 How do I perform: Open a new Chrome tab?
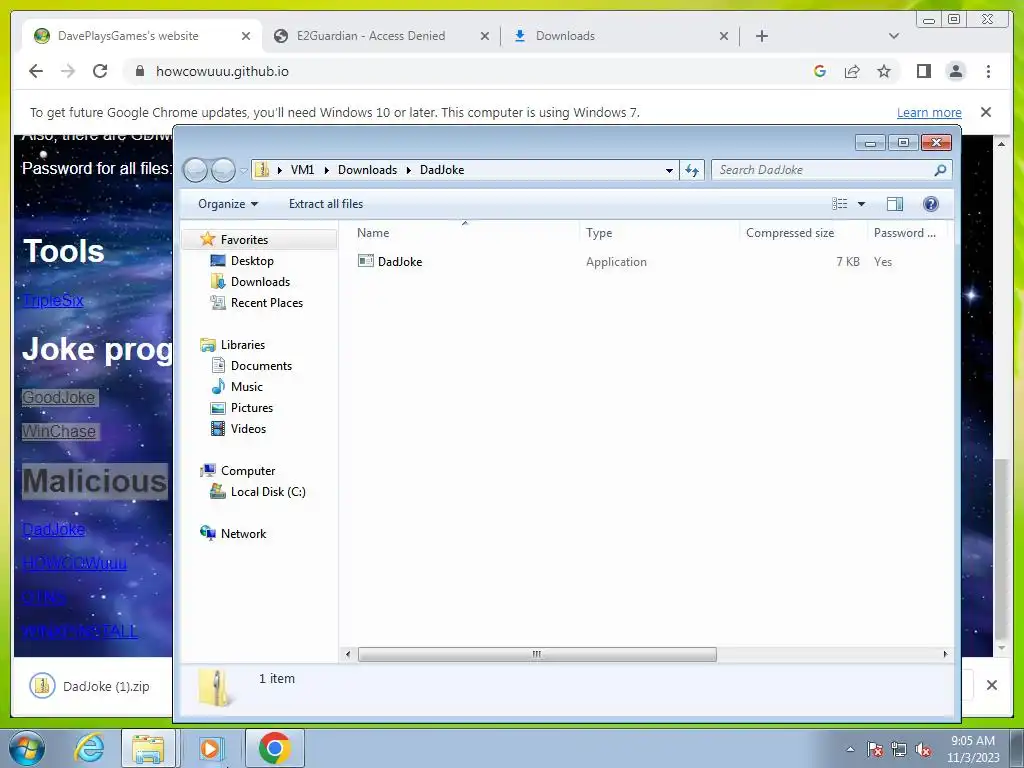click(761, 36)
